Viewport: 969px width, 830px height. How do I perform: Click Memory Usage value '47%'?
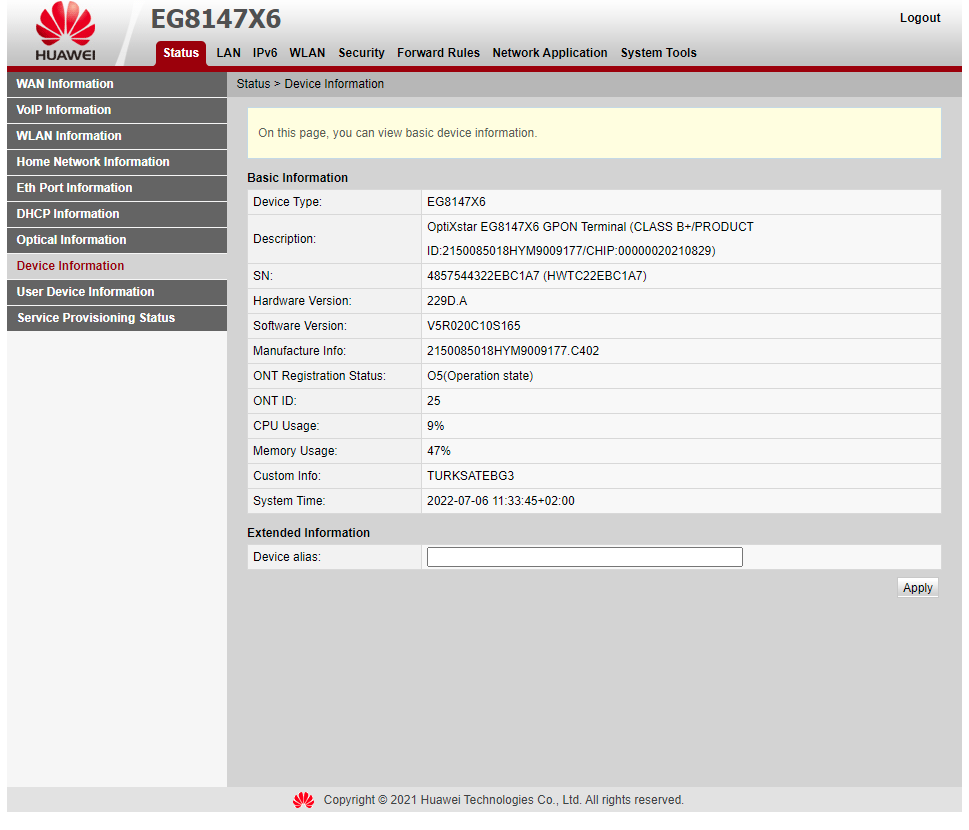click(439, 451)
